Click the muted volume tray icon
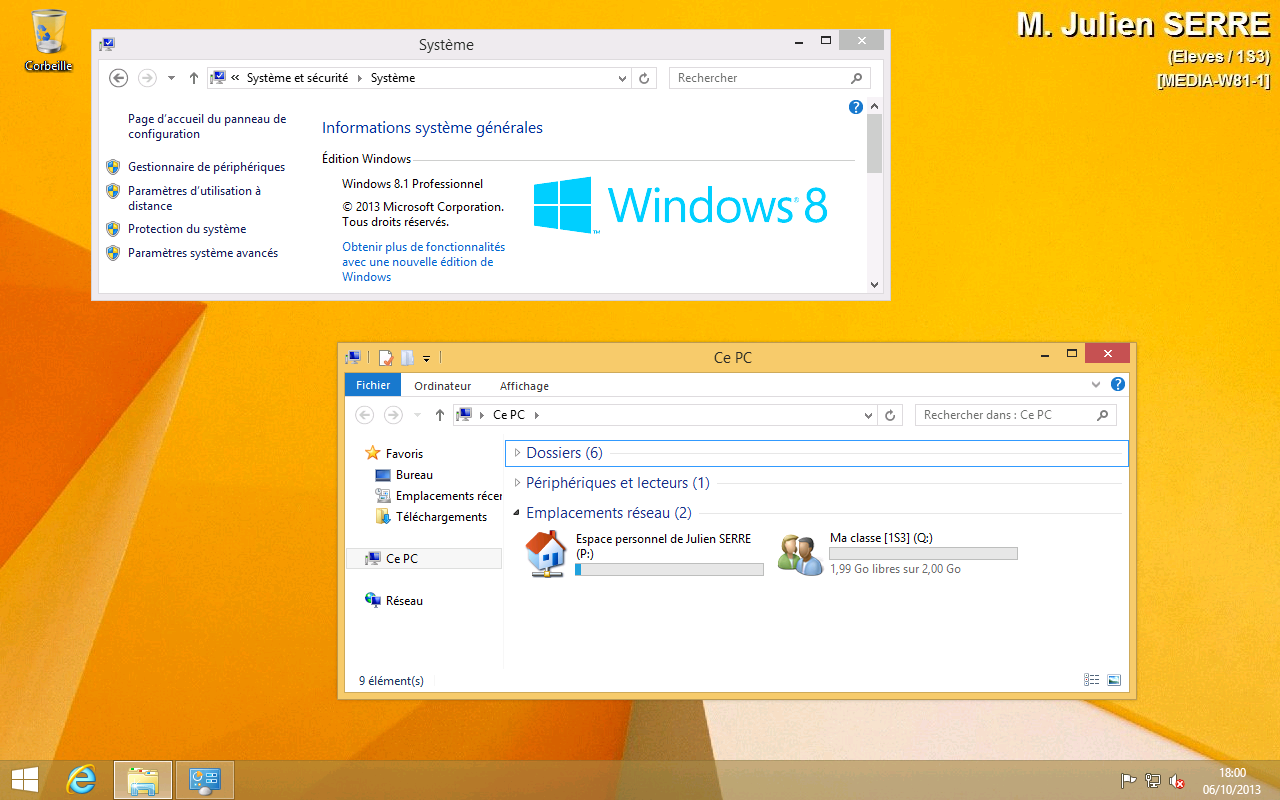1280x800 pixels. [1178, 781]
